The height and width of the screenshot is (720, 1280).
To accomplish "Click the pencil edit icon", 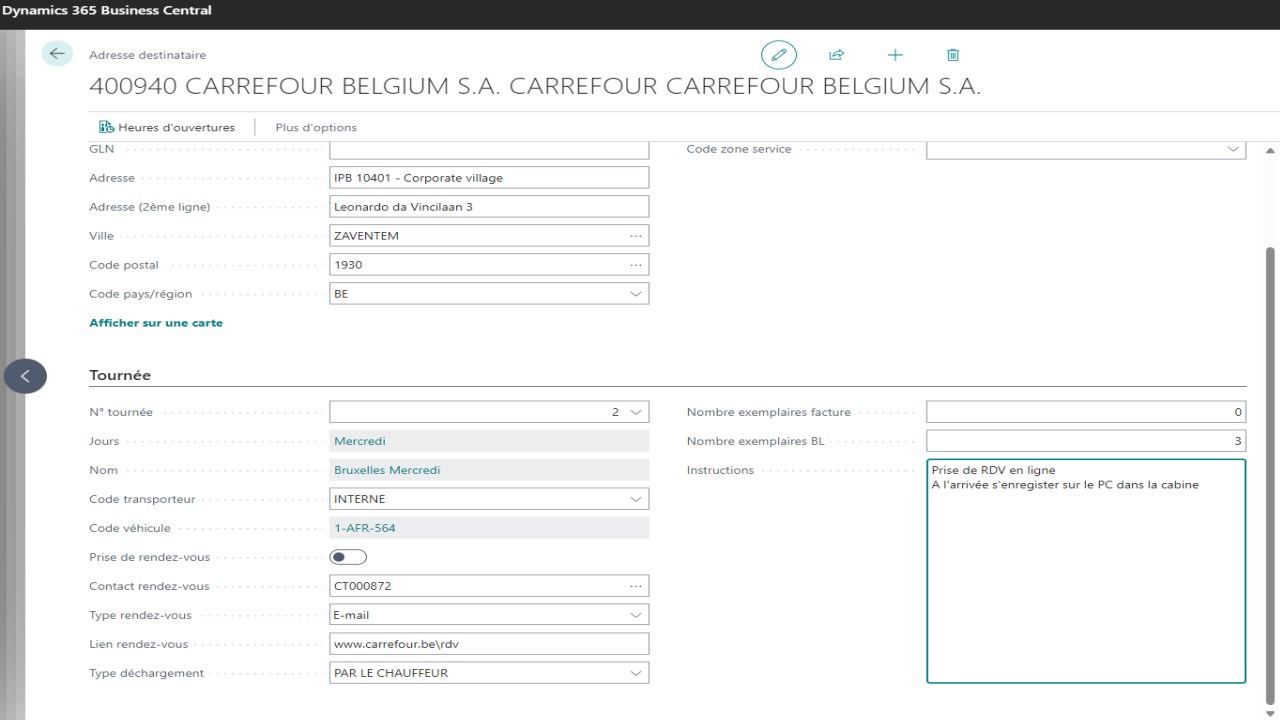I will click(779, 55).
